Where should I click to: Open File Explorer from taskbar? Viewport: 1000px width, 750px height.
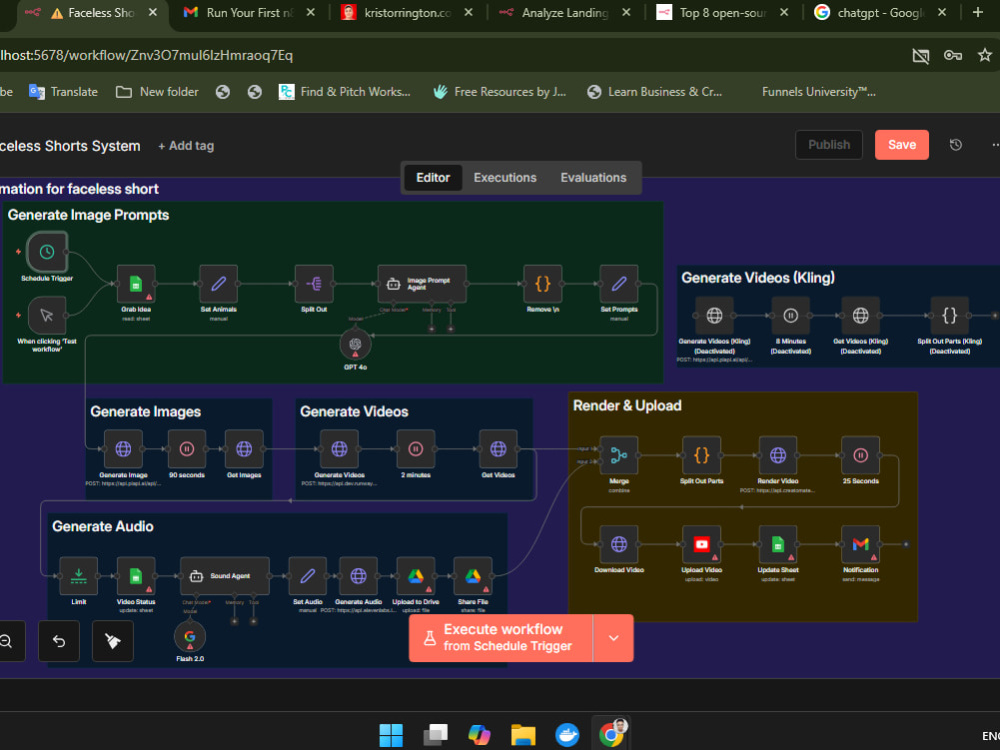coord(523,735)
